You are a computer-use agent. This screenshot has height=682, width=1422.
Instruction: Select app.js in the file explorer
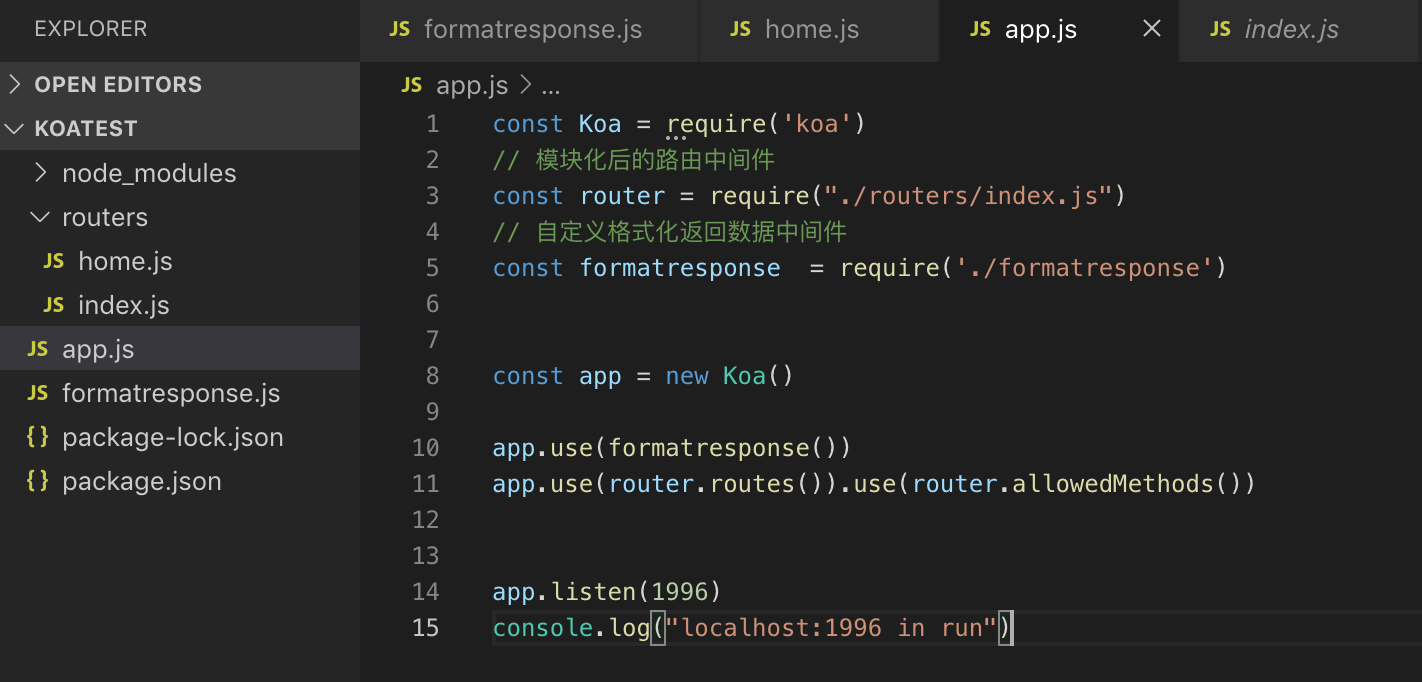click(x=98, y=349)
